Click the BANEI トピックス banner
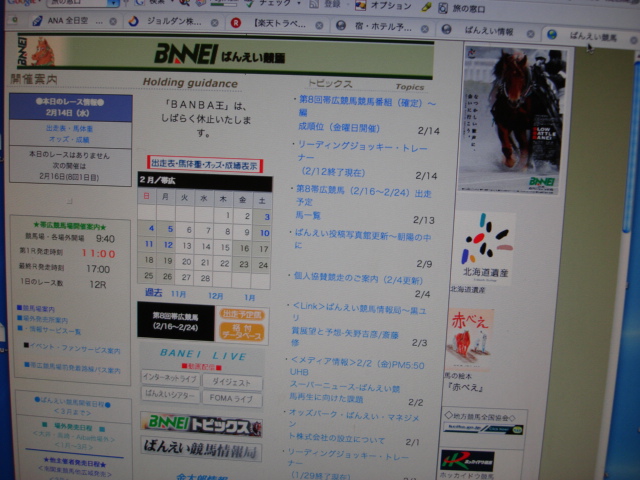Screen dimensions: 640x480 click(x=201, y=427)
